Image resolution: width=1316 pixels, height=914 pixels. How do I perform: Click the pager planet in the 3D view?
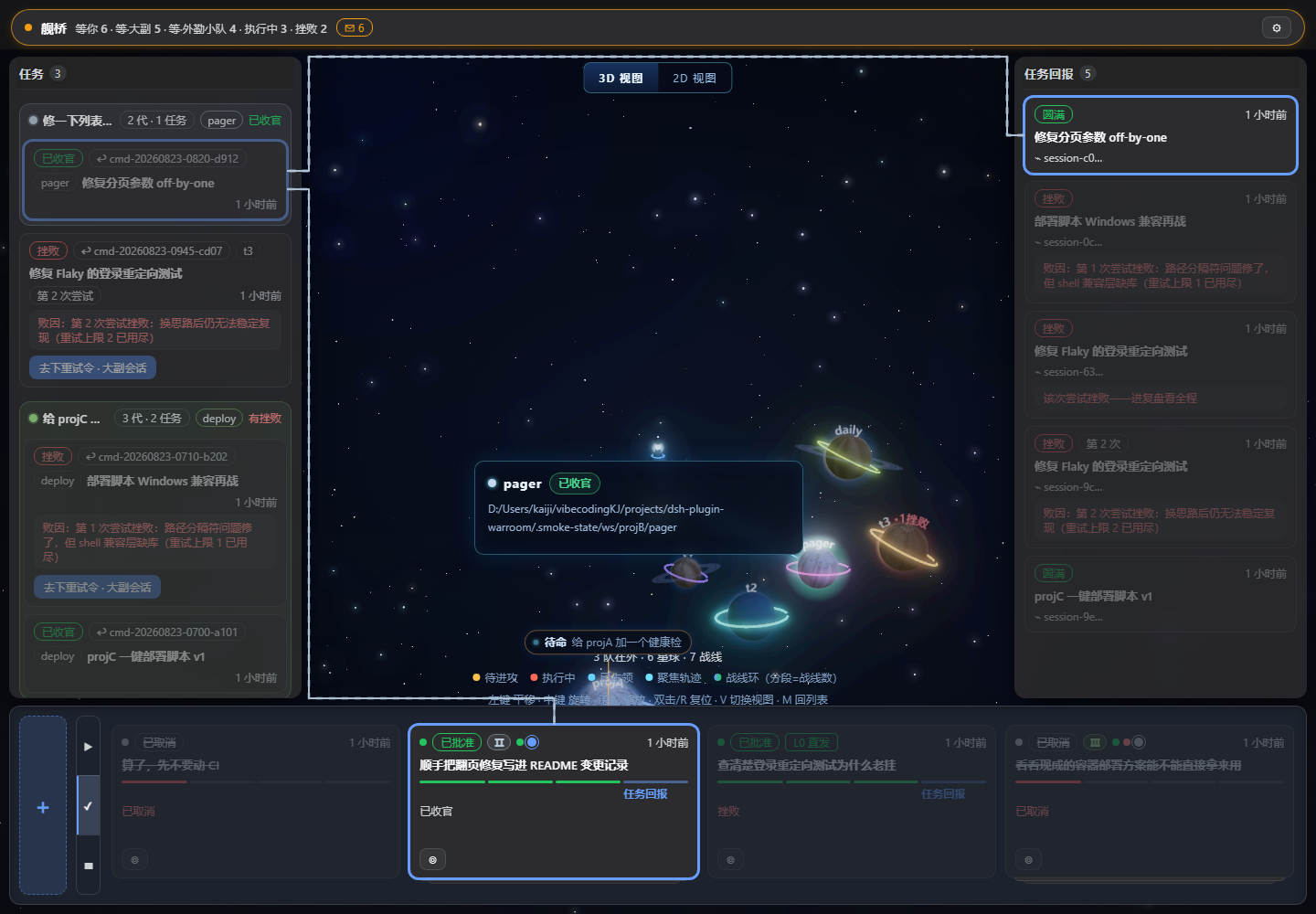pyautogui.click(x=818, y=567)
